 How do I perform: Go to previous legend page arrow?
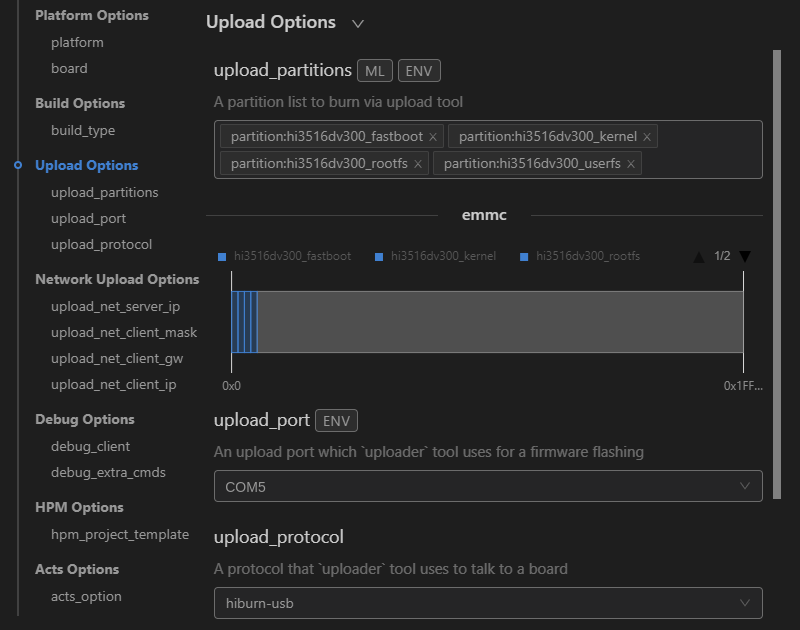click(699, 257)
